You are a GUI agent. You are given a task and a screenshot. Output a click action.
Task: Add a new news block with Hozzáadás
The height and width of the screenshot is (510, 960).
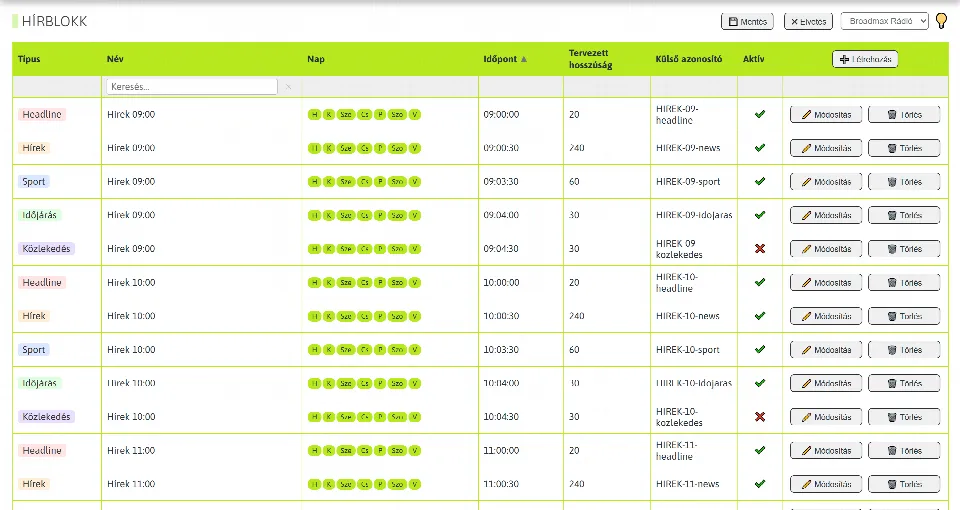click(x=865, y=59)
